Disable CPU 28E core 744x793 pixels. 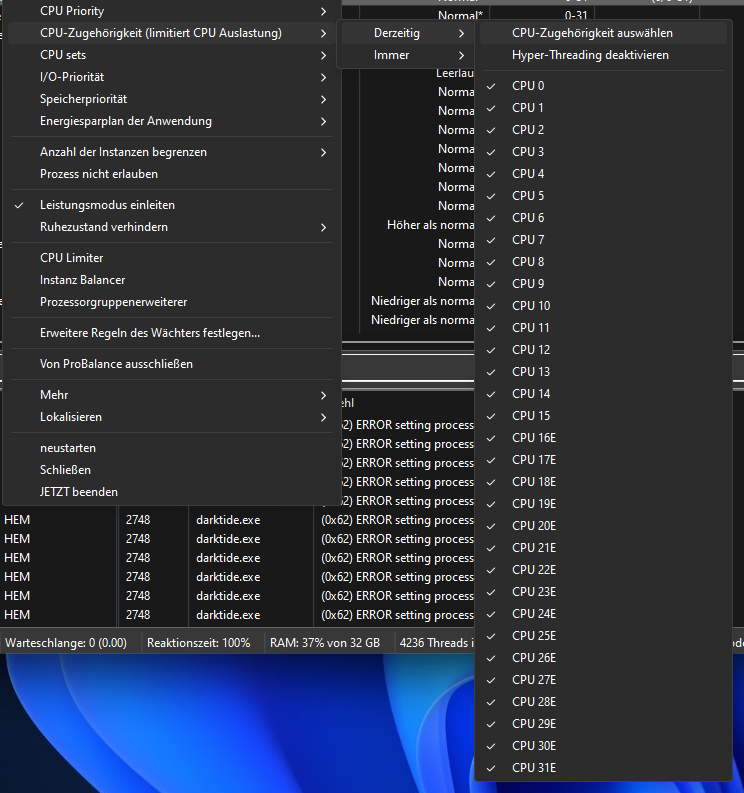point(603,702)
